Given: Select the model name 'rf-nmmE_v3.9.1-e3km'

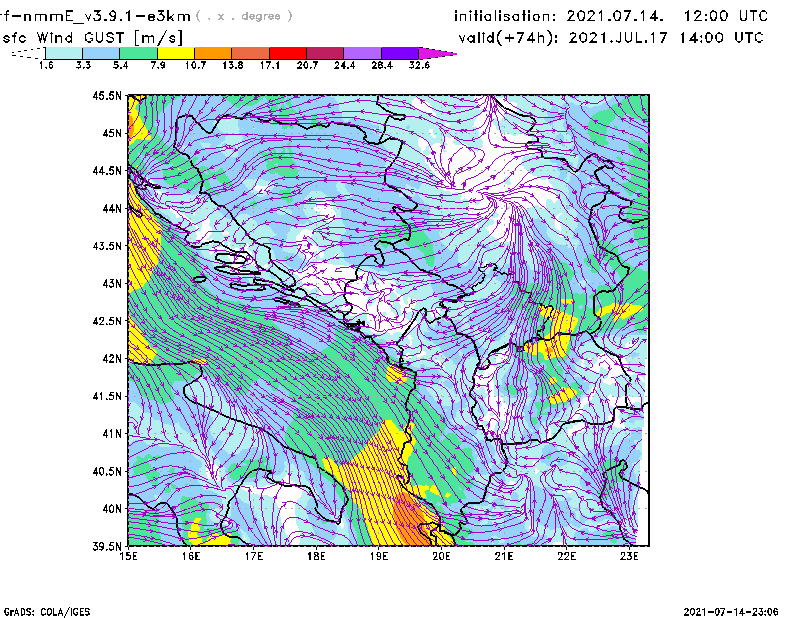Looking at the screenshot, I should pyautogui.click(x=96, y=16).
